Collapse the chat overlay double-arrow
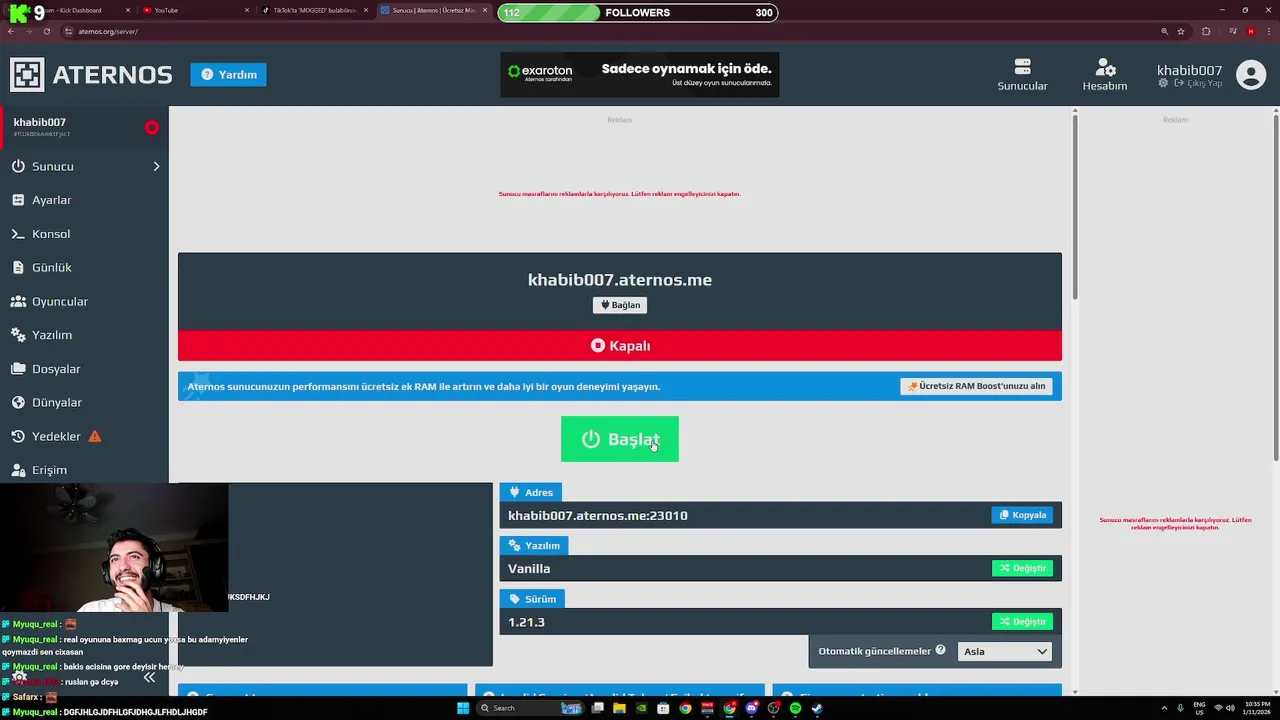The height and width of the screenshot is (720, 1280). tap(149, 677)
